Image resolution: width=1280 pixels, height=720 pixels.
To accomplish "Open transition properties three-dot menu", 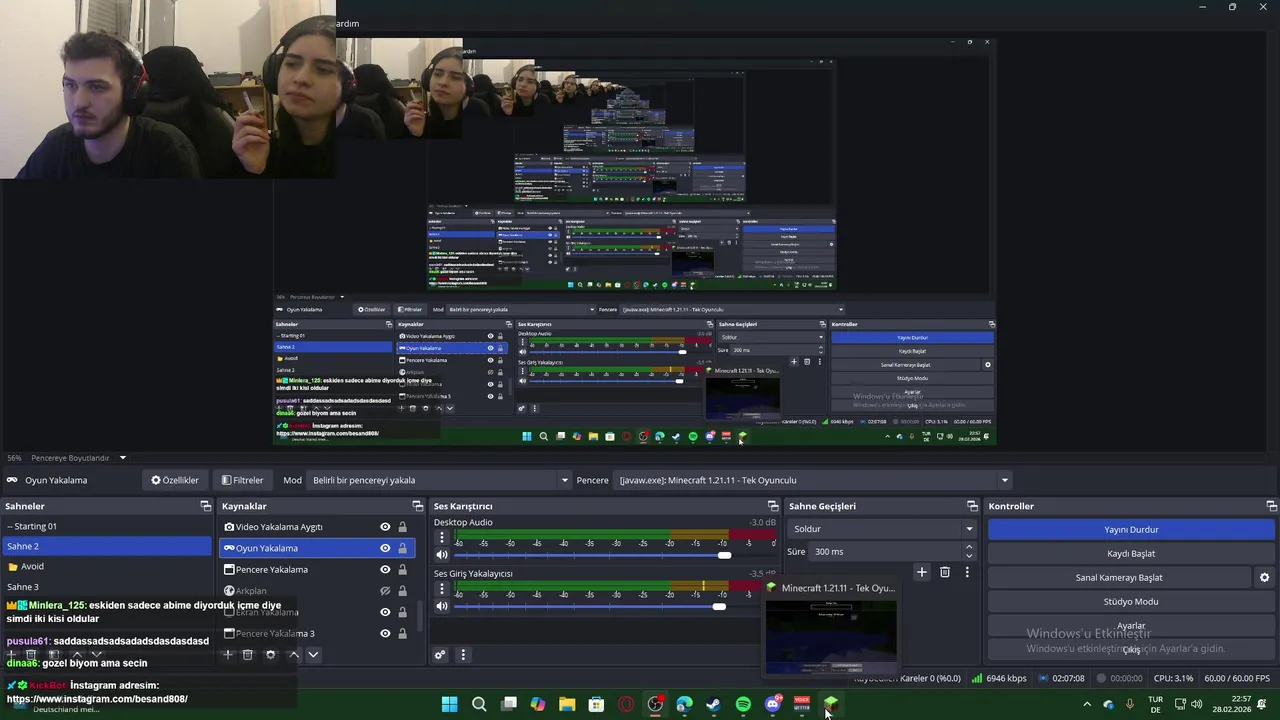I will (x=967, y=572).
